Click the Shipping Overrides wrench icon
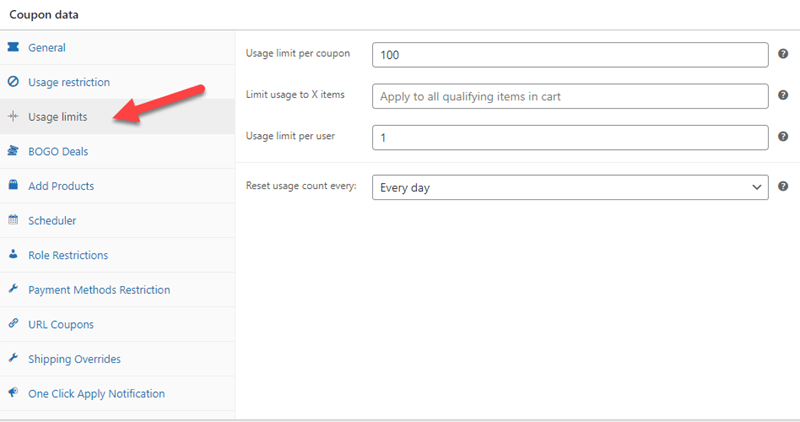Image resolution: width=800 pixels, height=422 pixels. coord(13,358)
